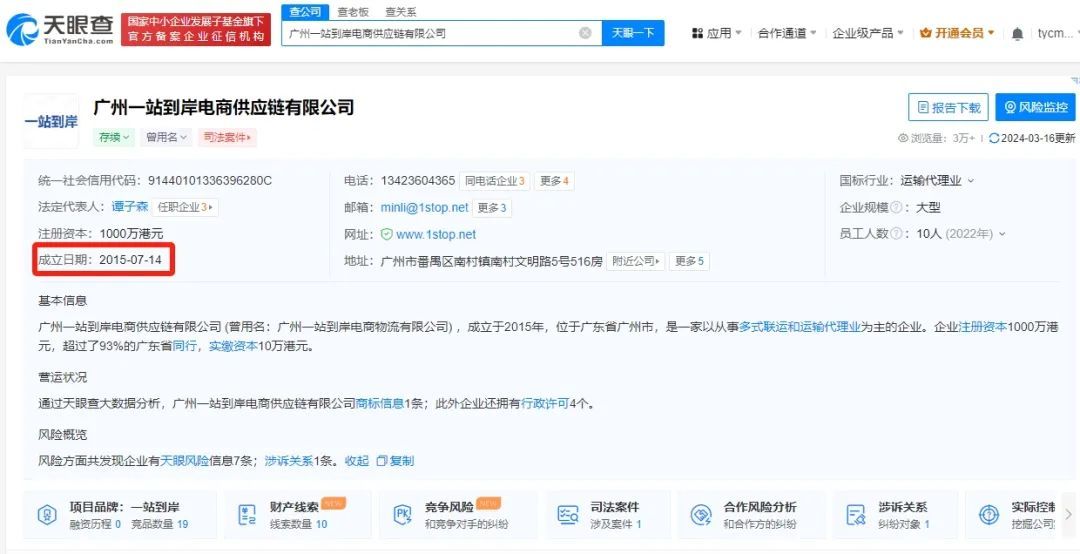Open the 天眼风险 link
Screen dimensions: 1080x554
185,461
